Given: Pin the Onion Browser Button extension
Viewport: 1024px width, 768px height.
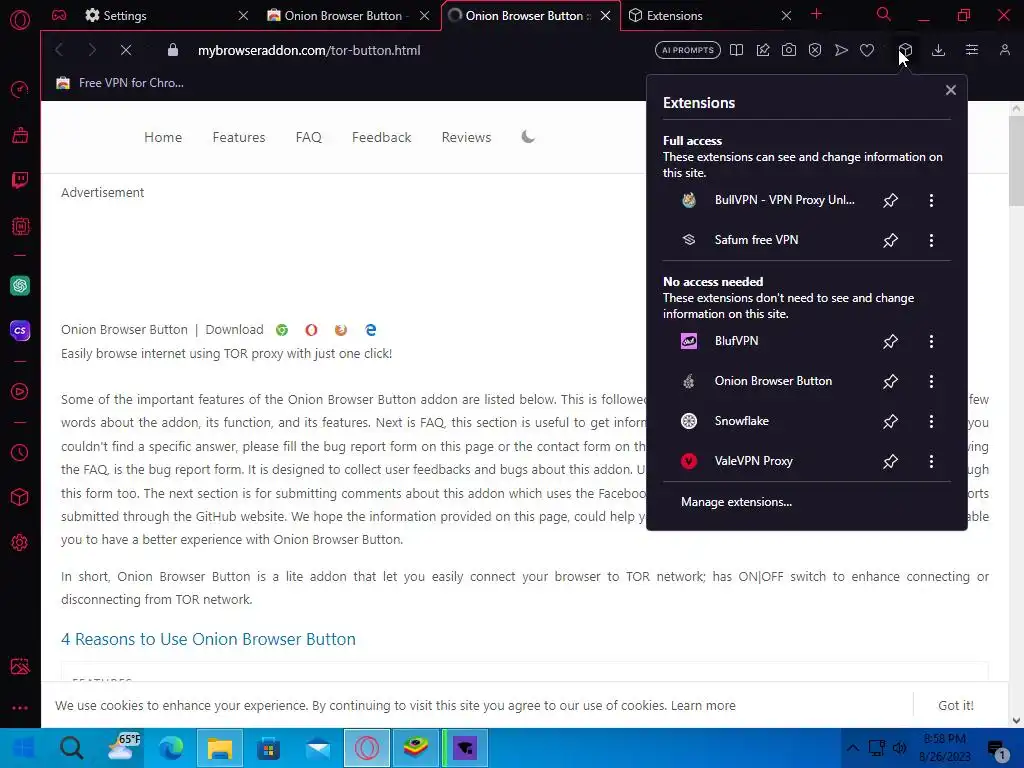Looking at the screenshot, I should pyautogui.click(x=890, y=381).
